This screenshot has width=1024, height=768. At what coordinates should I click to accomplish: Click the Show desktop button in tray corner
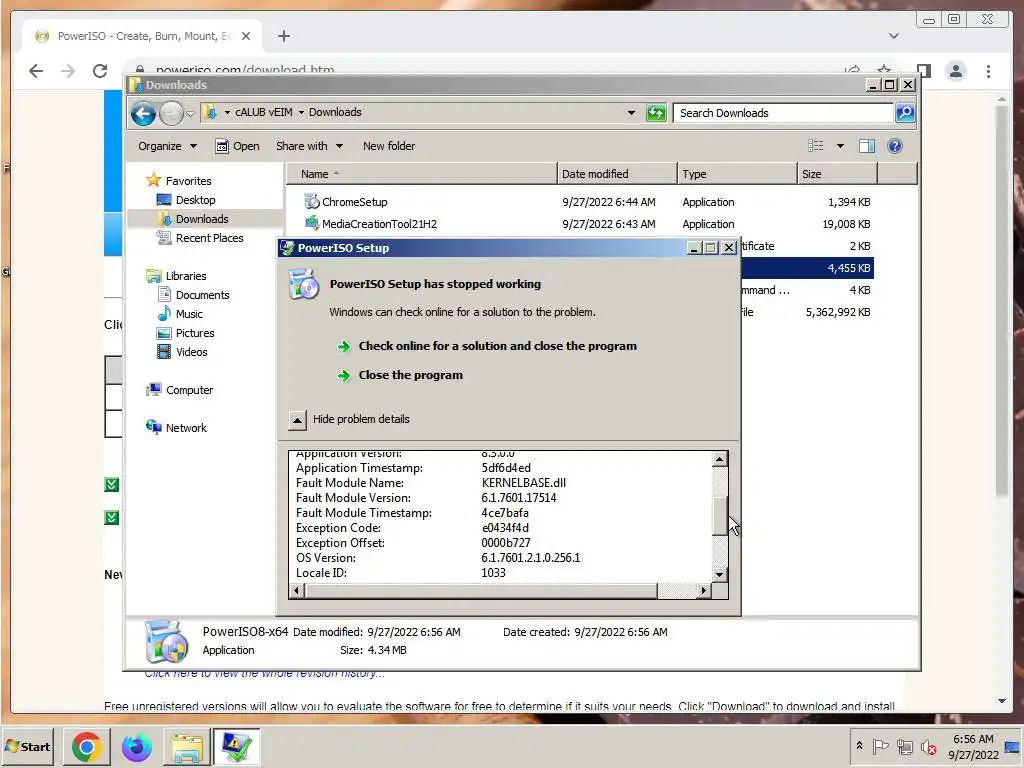click(1013, 746)
